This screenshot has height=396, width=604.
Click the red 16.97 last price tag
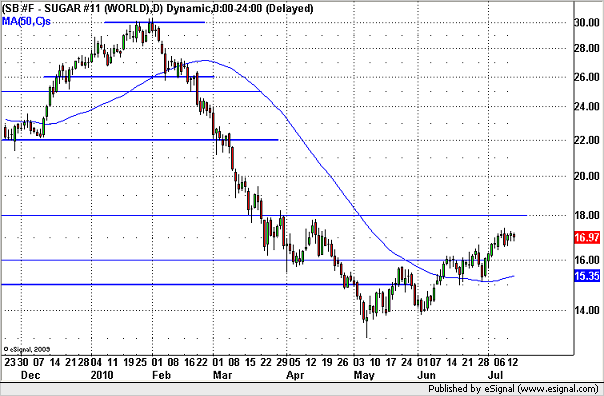pos(587,237)
